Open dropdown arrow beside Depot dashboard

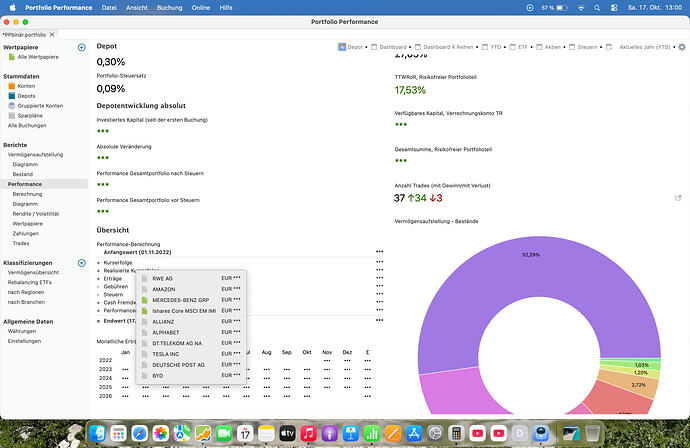click(366, 47)
